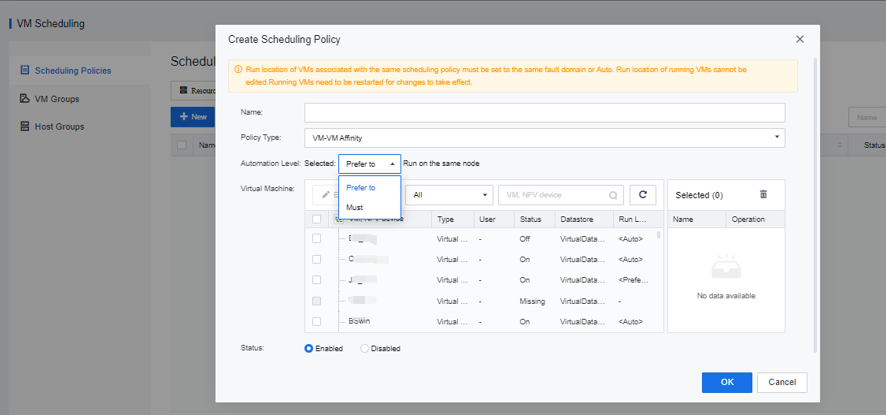Click the BSwin VM name

[359, 321]
